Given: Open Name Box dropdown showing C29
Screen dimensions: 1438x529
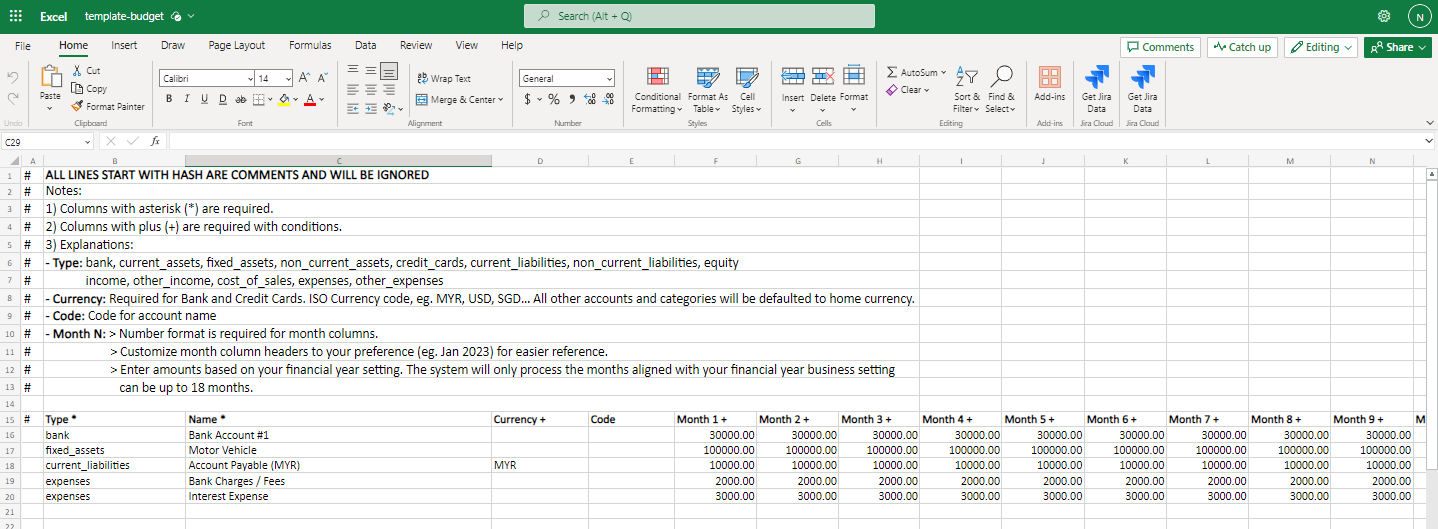Looking at the screenshot, I should pyautogui.click(x=87, y=142).
